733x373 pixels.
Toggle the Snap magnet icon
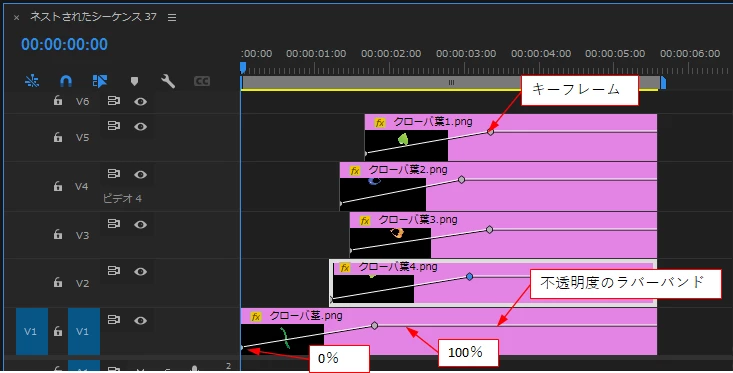(66, 81)
